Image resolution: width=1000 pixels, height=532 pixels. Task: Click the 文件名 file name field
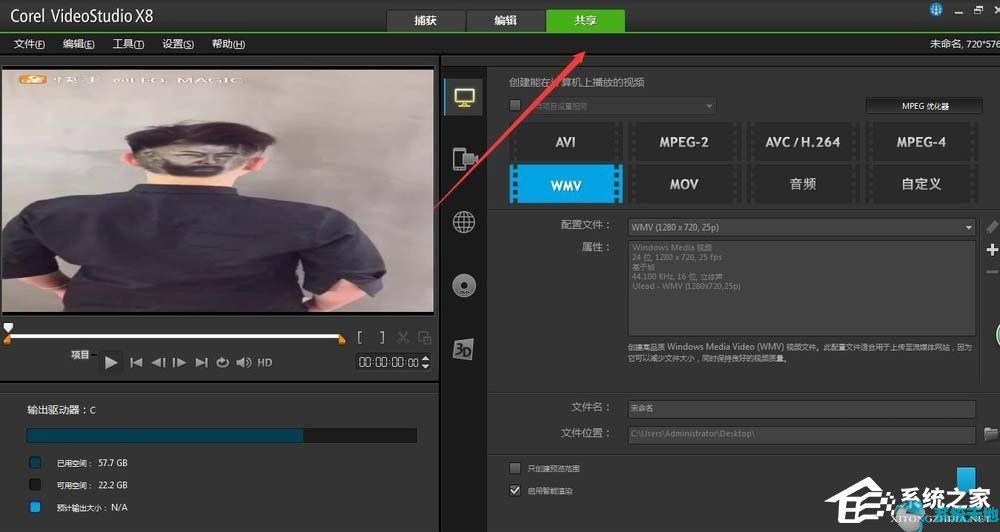click(x=802, y=408)
